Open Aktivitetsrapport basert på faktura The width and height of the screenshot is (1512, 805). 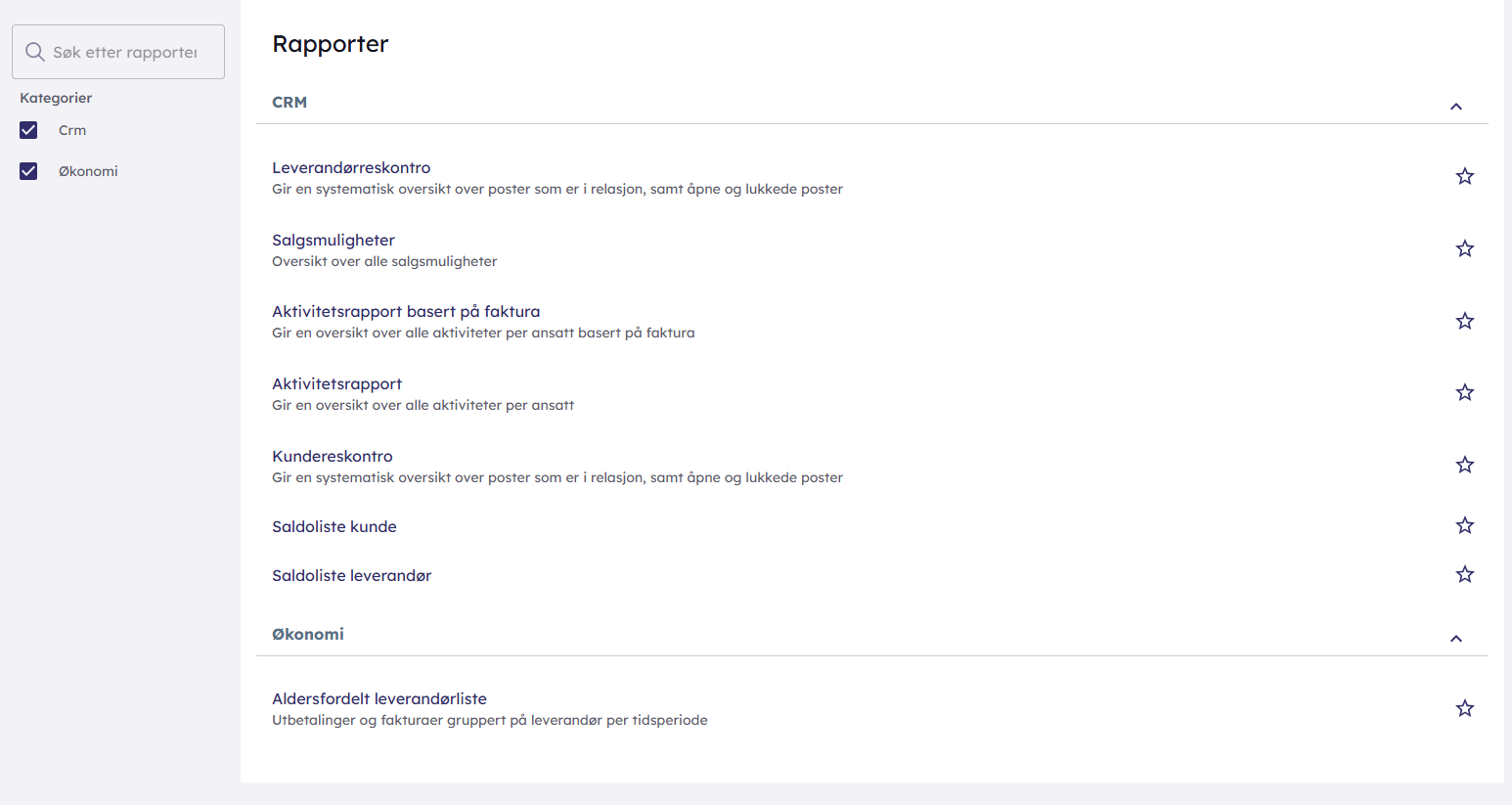(406, 311)
